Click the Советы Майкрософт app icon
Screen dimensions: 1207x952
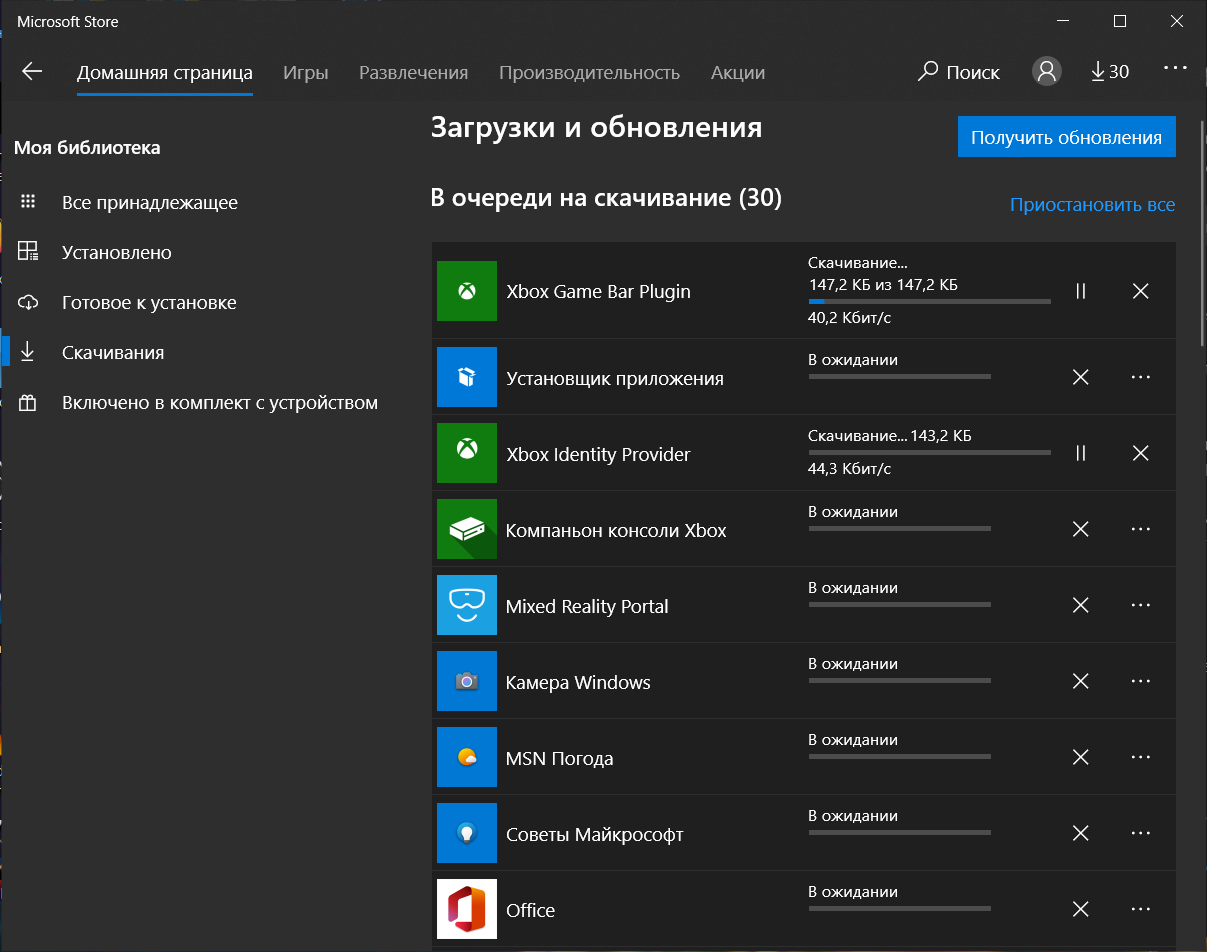467,833
